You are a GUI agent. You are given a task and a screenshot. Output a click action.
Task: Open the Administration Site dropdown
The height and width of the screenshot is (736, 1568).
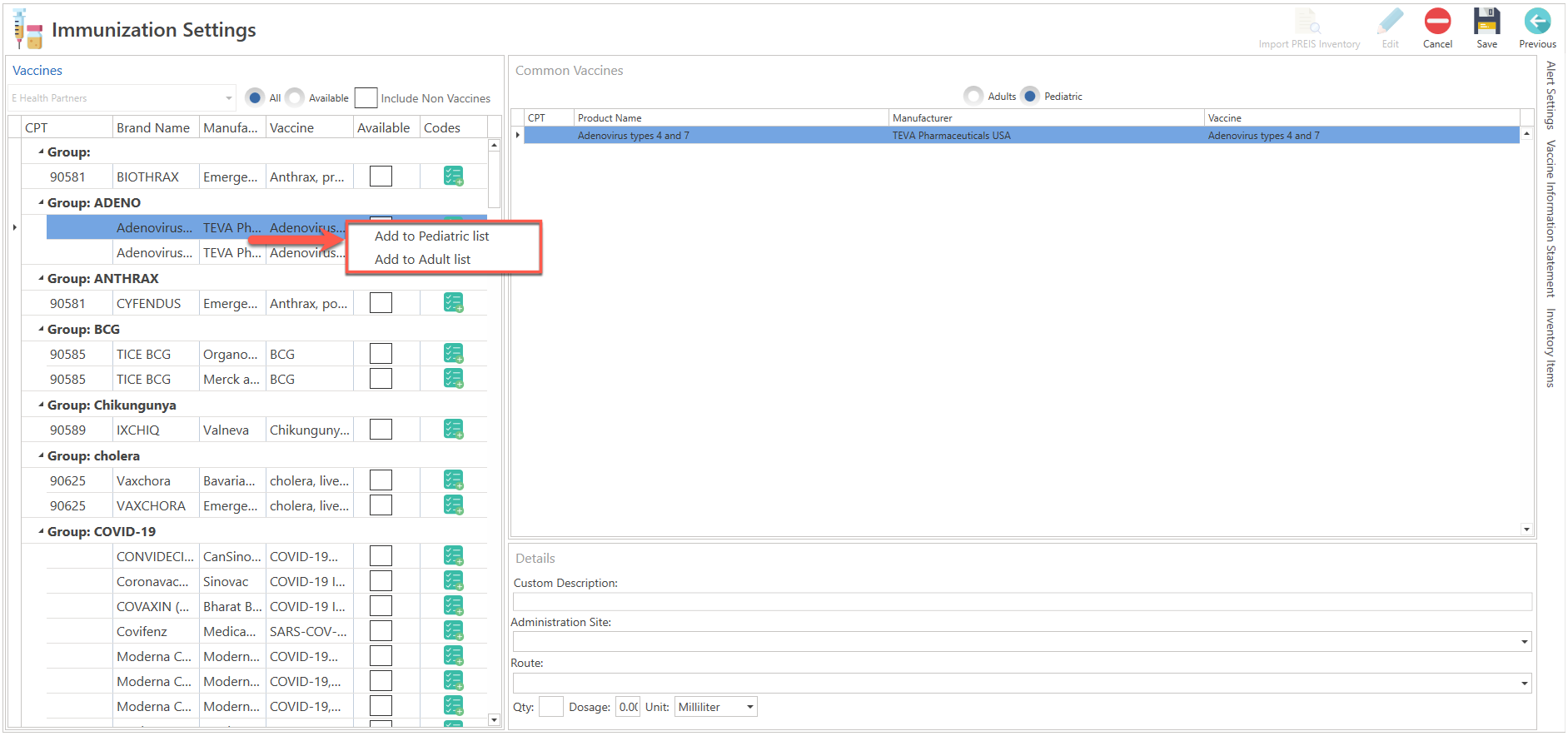[1524, 642]
